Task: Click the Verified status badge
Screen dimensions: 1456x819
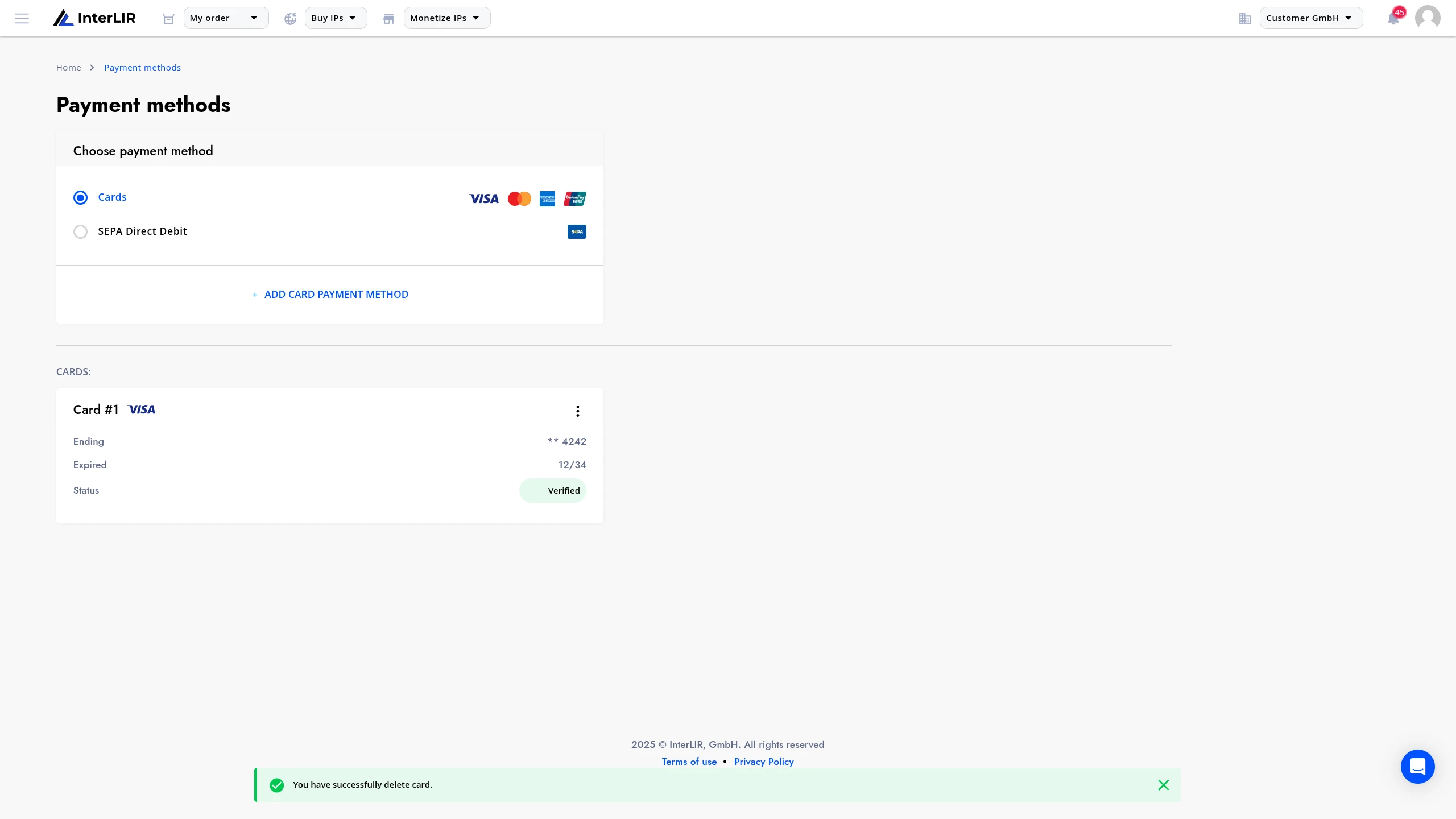Action: tap(553, 491)
